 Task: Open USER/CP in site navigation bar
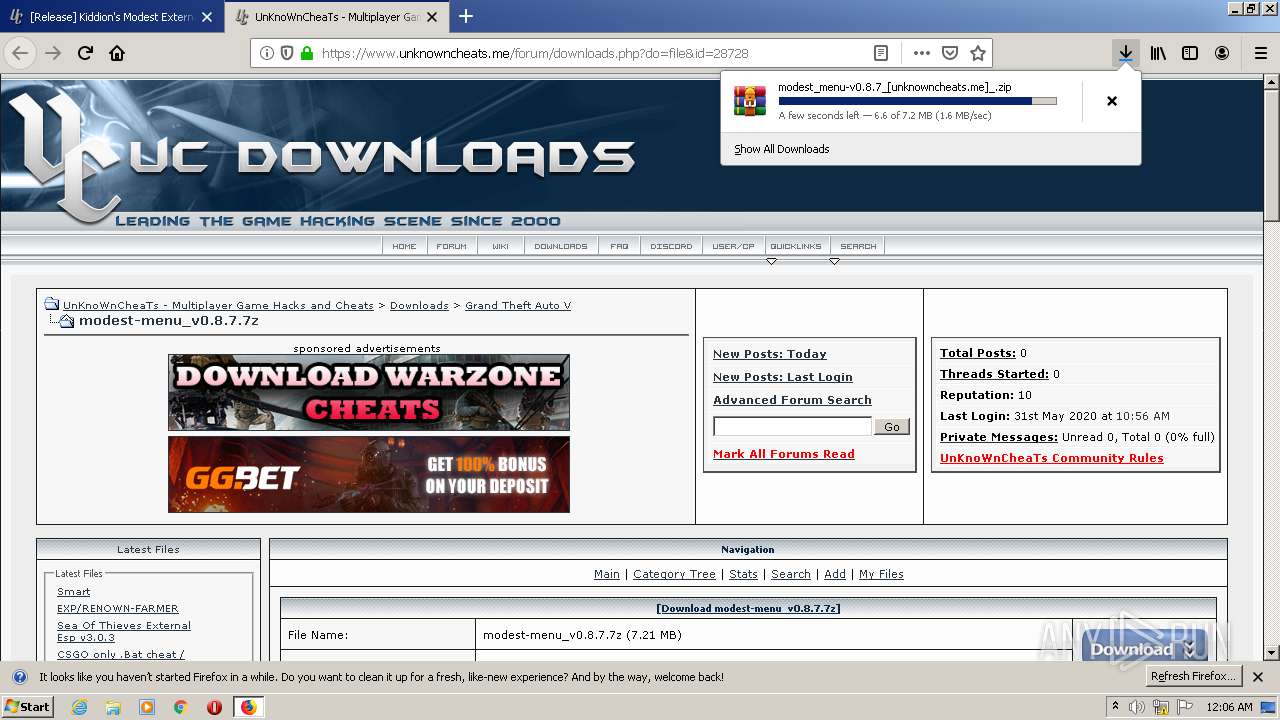734,246
